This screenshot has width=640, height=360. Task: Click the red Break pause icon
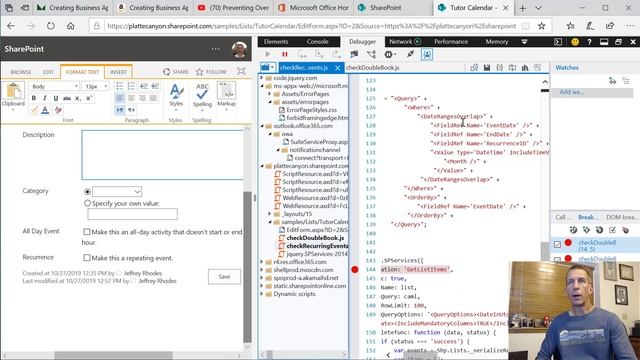(285, 54)
